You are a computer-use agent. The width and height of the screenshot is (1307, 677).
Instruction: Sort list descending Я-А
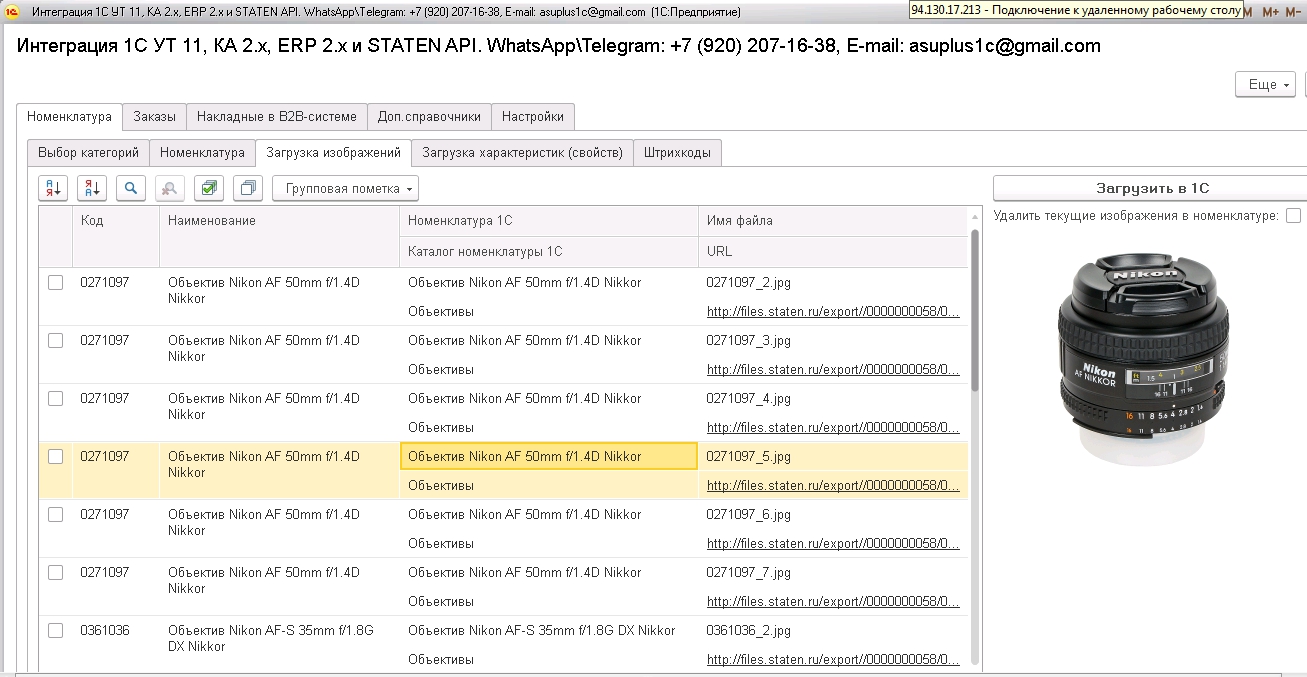pyautogui.click(x=92, y=188)
